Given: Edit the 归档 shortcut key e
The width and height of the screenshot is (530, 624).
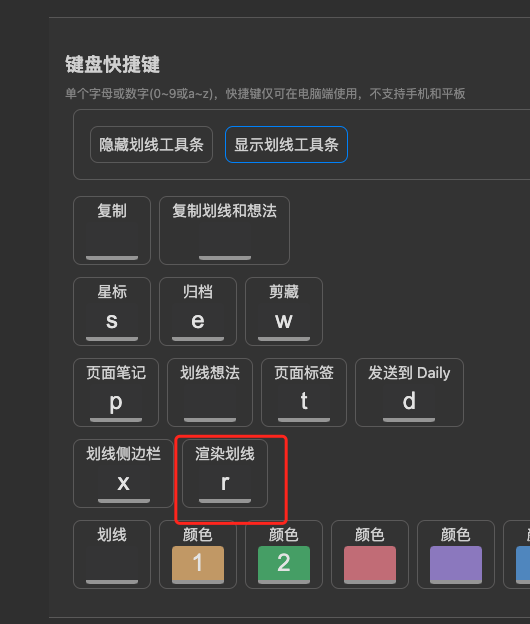Looking at the screenshot, I should pyautogui.click(x=198, y=323).
